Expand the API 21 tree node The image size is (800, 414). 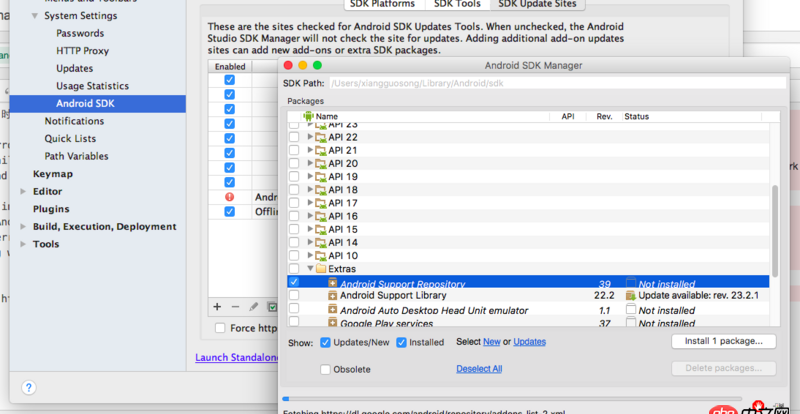click(310, 150)
